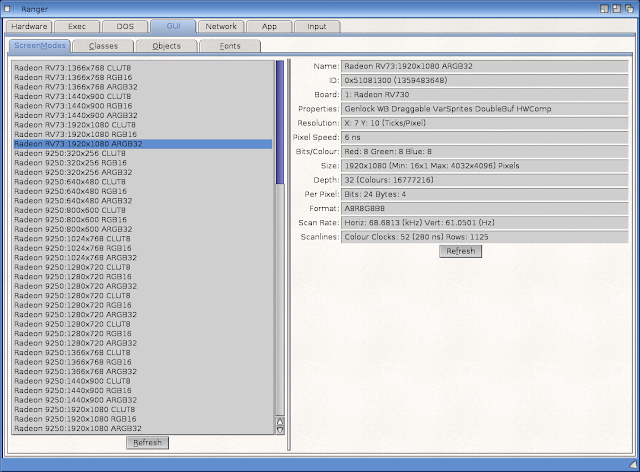This screenshot has height=472, width=640.
Task: Pick Radeon RV73:1920x1080 RGB16 row
Action: coord(143,134)
